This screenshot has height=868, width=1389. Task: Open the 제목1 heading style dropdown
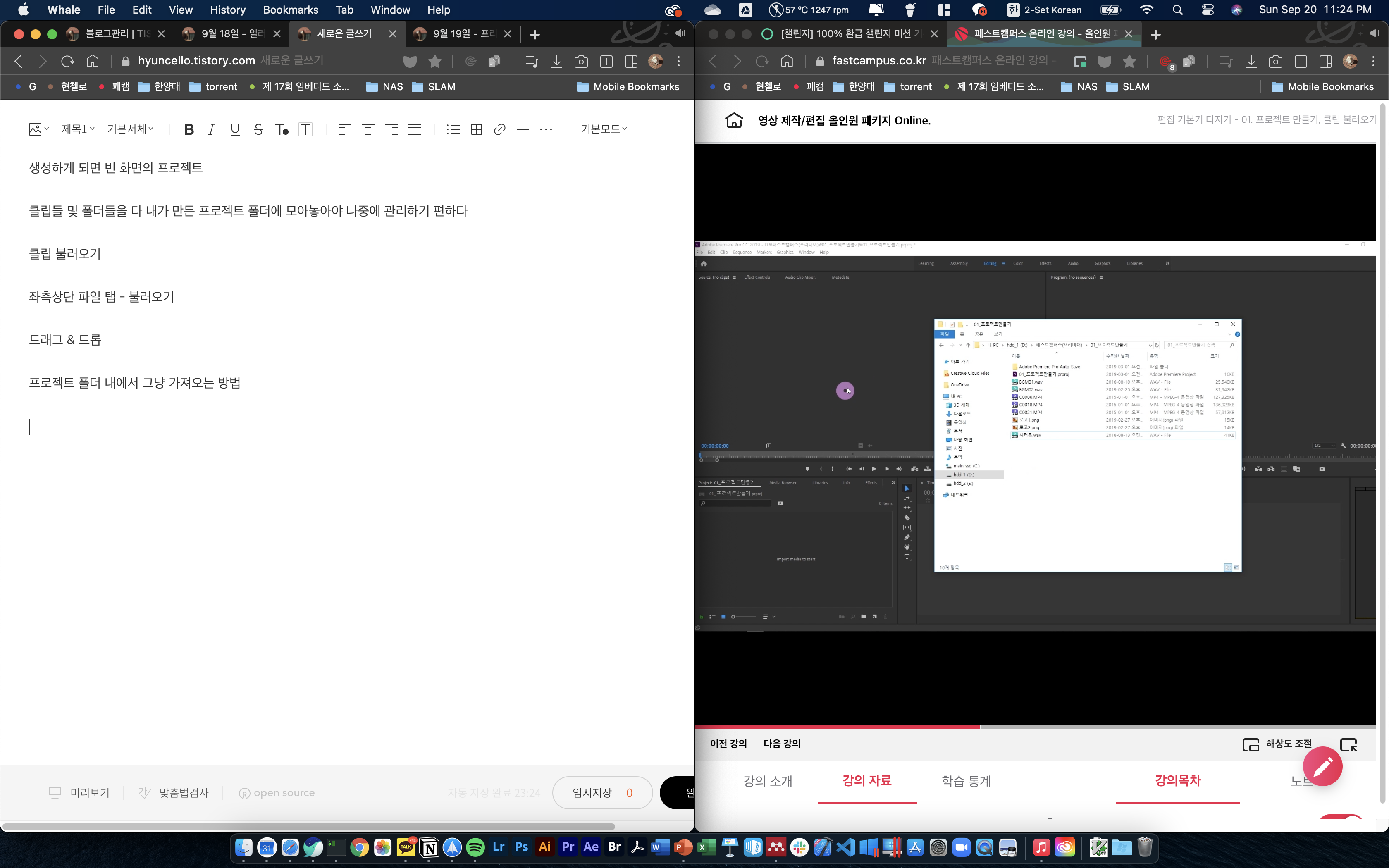click(x=78, y=129)
